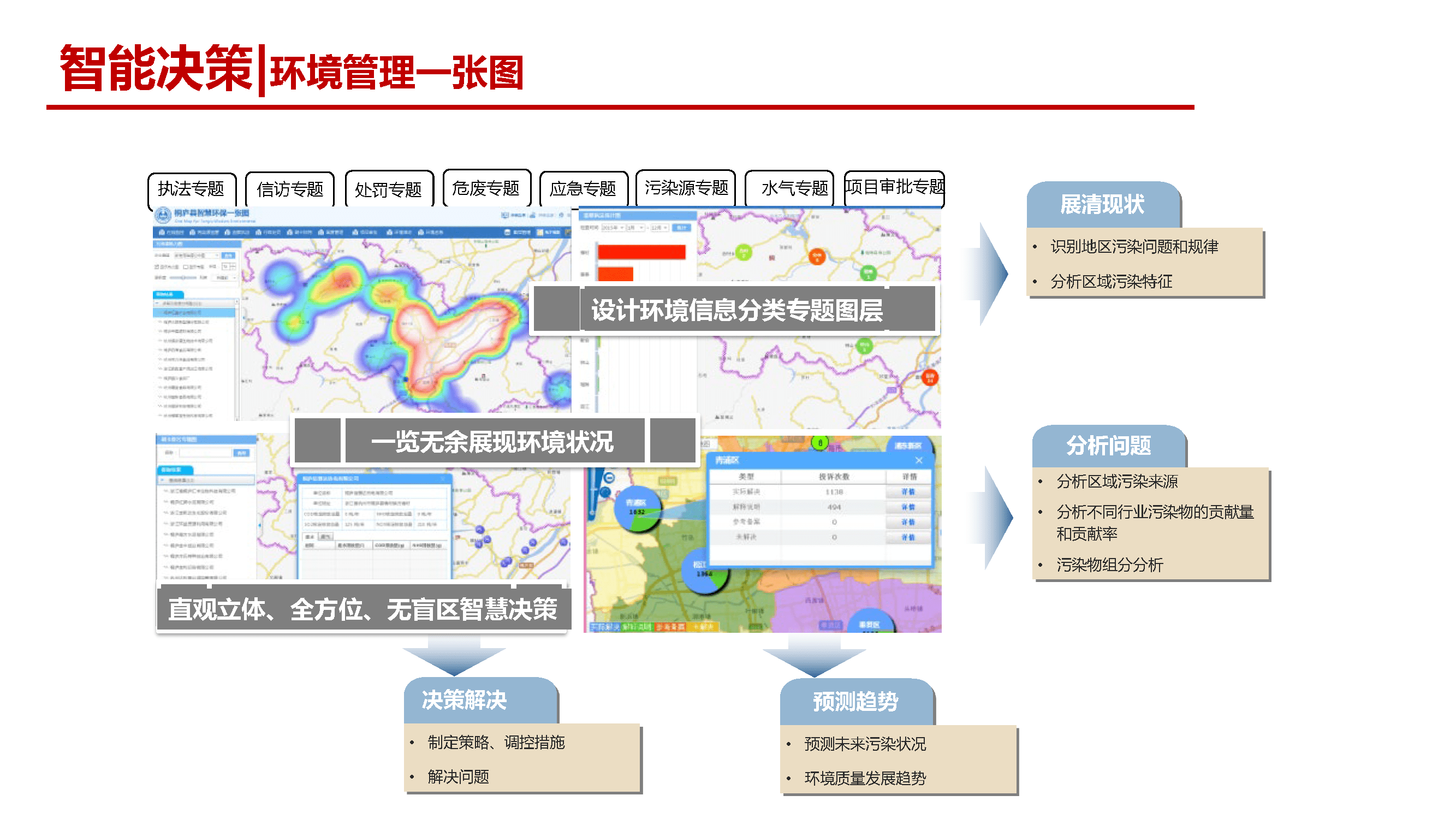Image resolution: width=1456 pixels, height=819 pixels.
Task: Click the 执法专题 tab
Action: pos(191,189)
